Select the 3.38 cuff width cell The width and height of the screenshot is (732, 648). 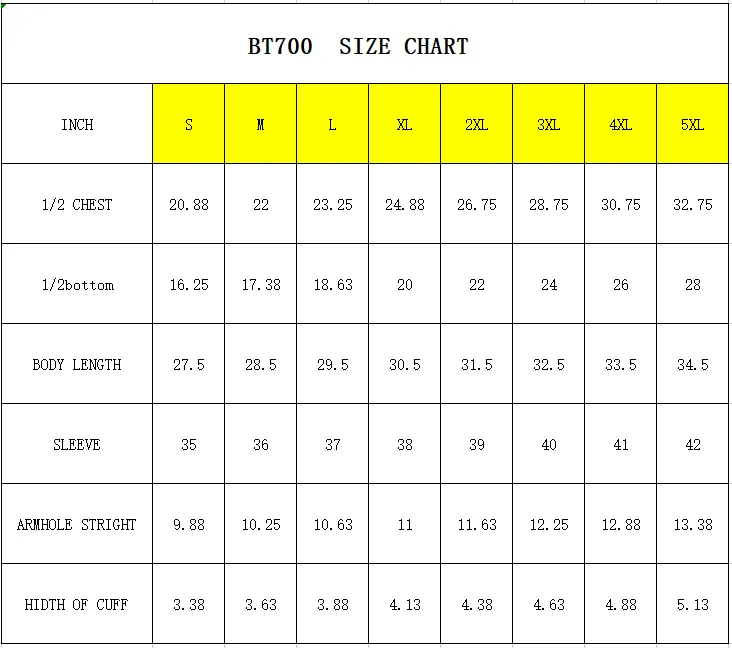point(189,604)
